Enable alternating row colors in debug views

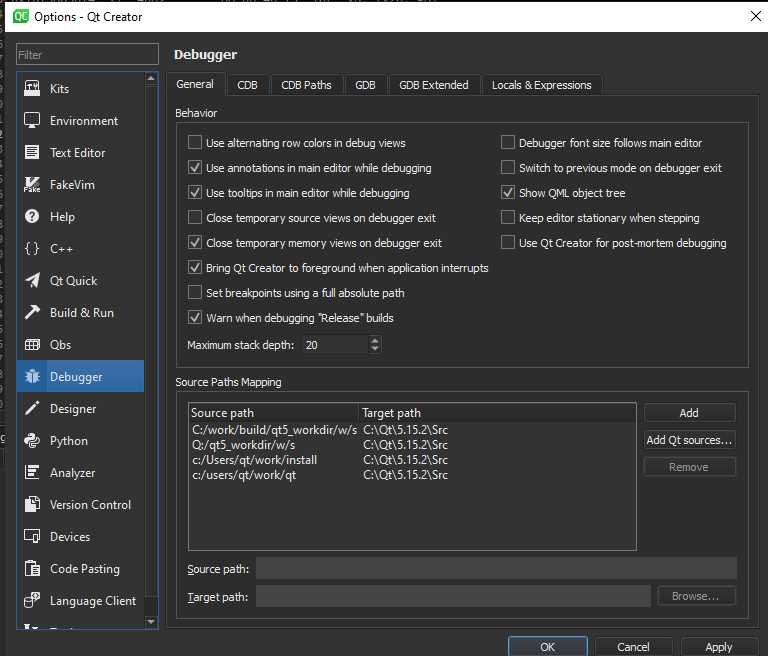point(196,143)
